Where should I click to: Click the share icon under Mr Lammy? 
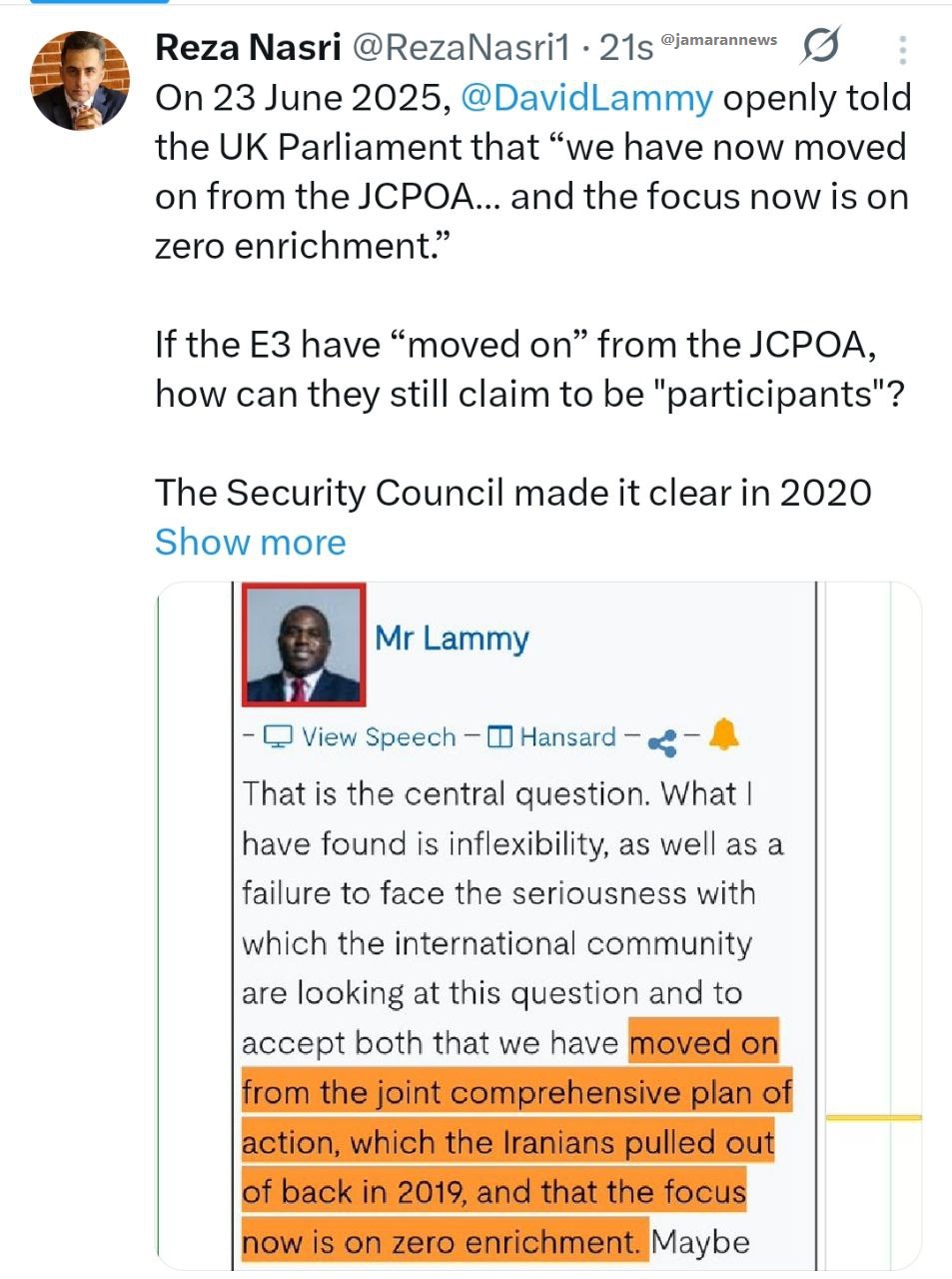coord(661,741)
